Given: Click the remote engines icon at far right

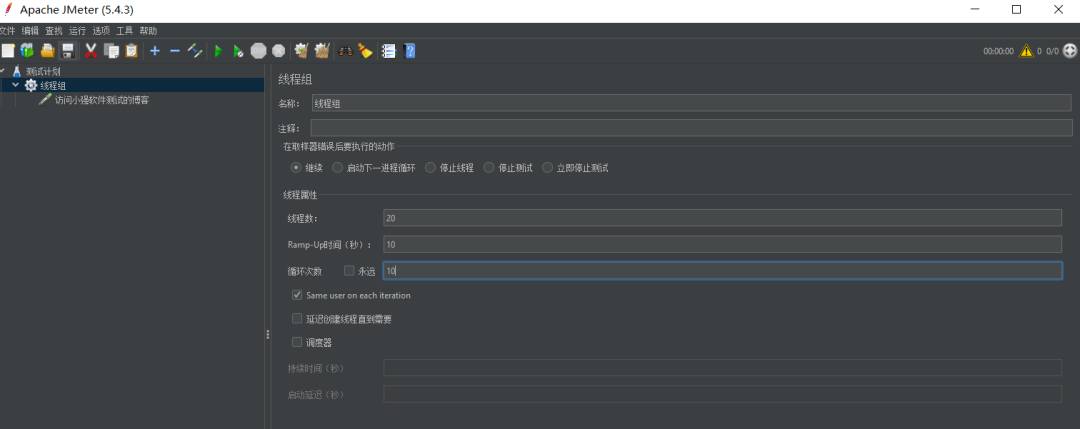Looking at the screenshot, I should pyautogui.click(x=1070, y=50).
